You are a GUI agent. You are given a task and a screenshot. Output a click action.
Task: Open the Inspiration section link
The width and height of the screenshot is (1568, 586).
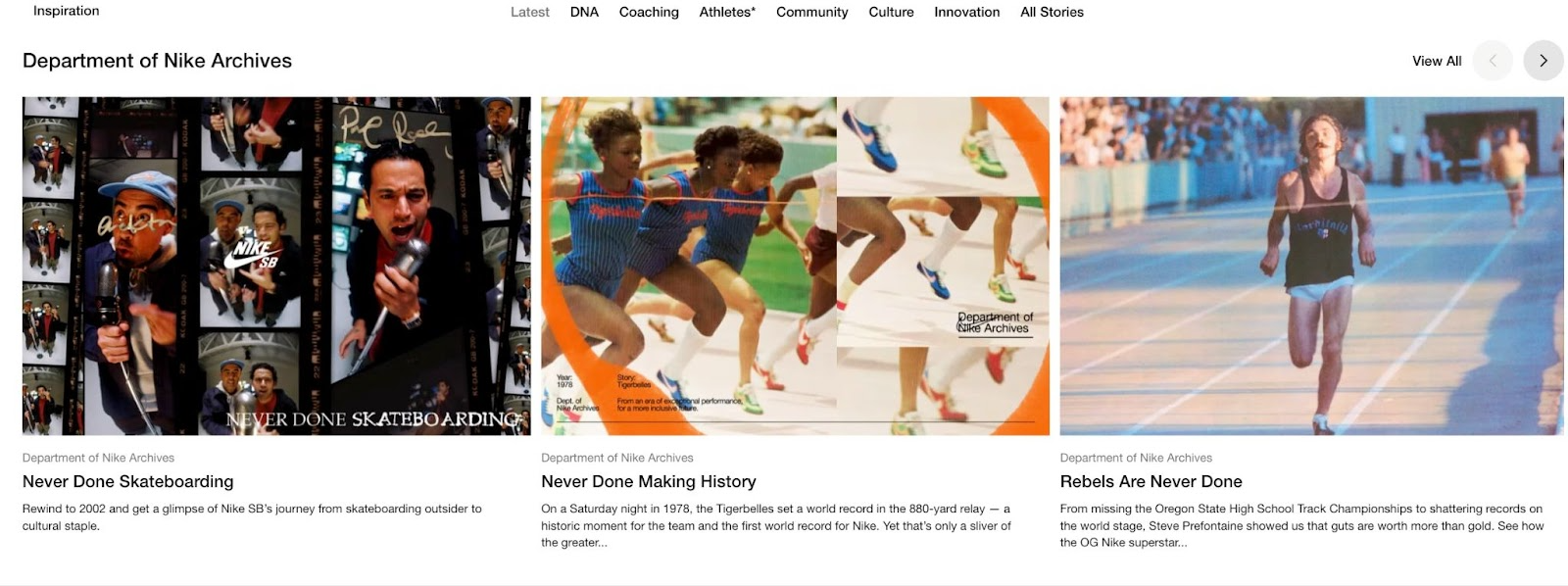pyautogui.click(x=66, y=11)
